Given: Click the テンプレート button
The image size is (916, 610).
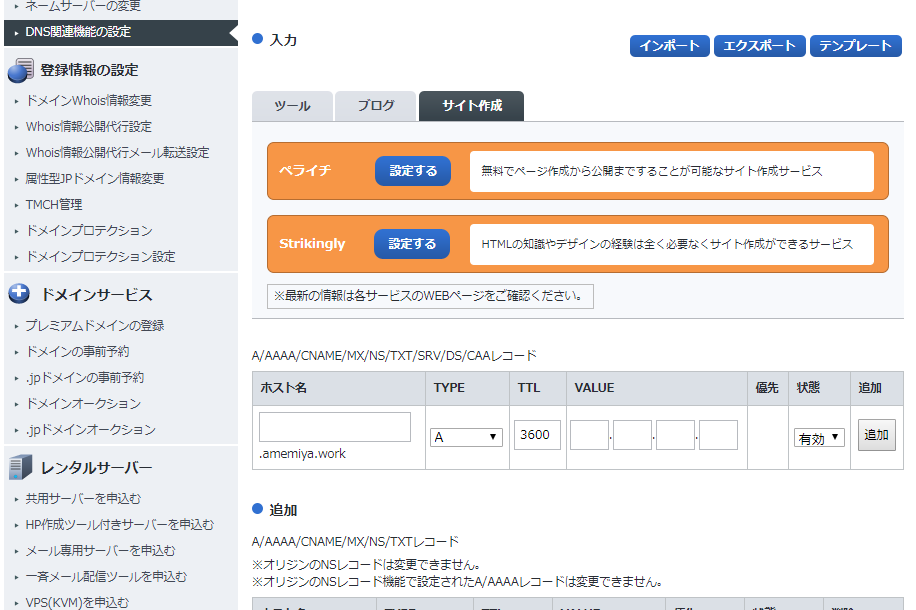Looking at the screenshot, I should click(x=855, y=45).
